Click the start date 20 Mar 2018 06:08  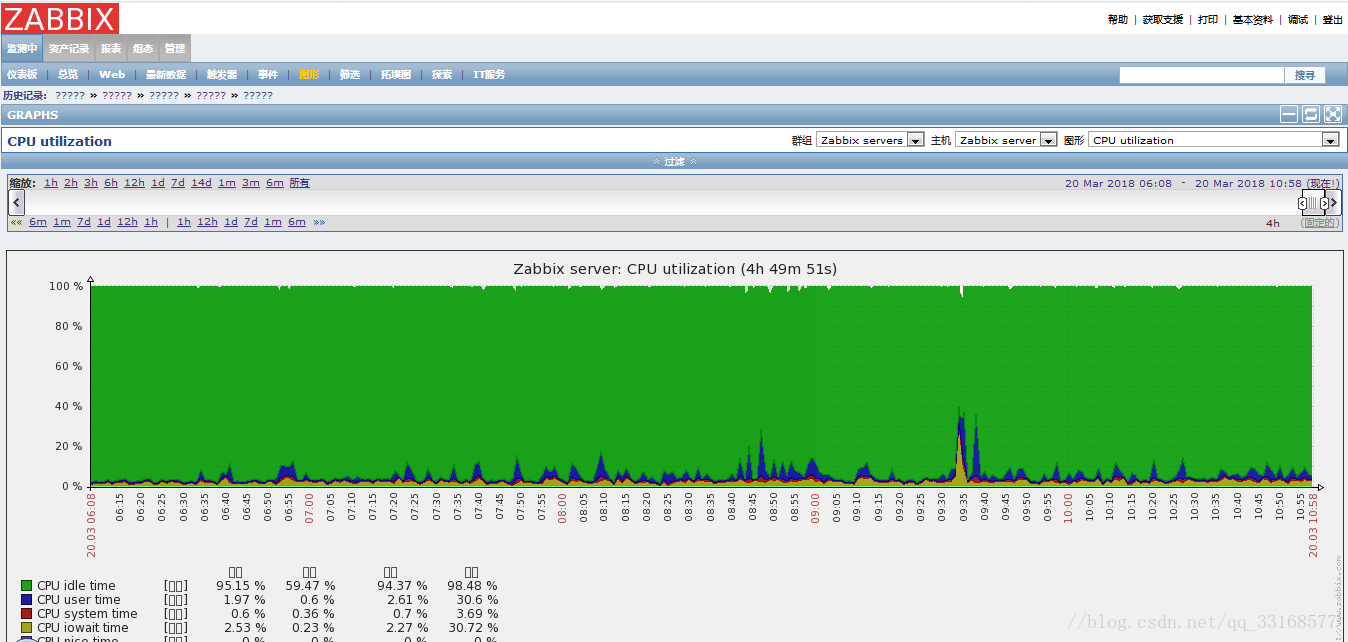pyautogui.click(x=1118, y=183)
